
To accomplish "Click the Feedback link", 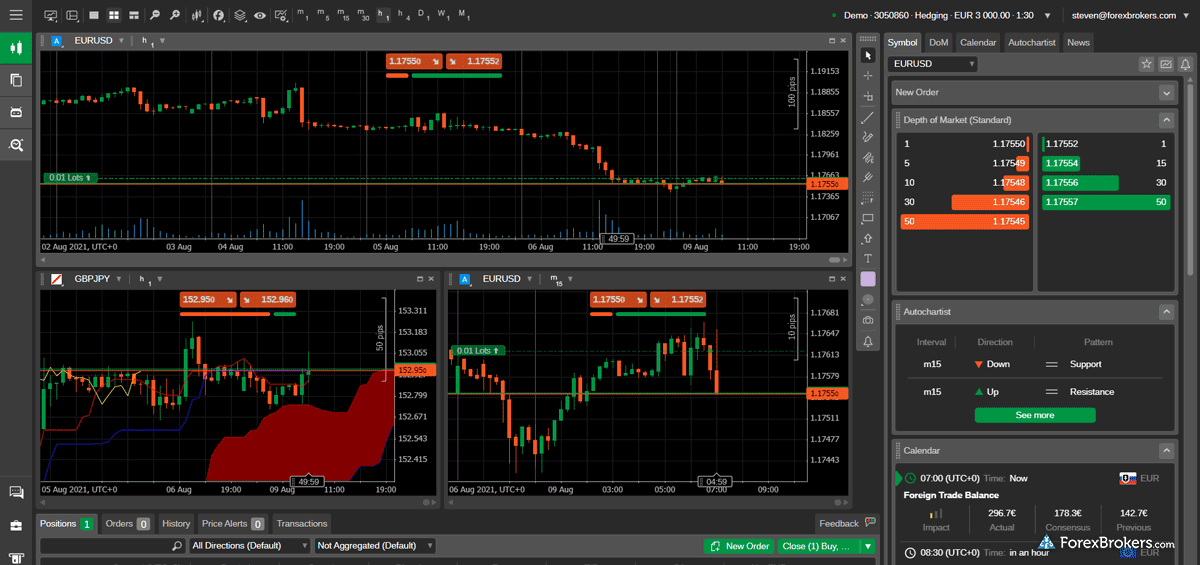I will [846, 523].
